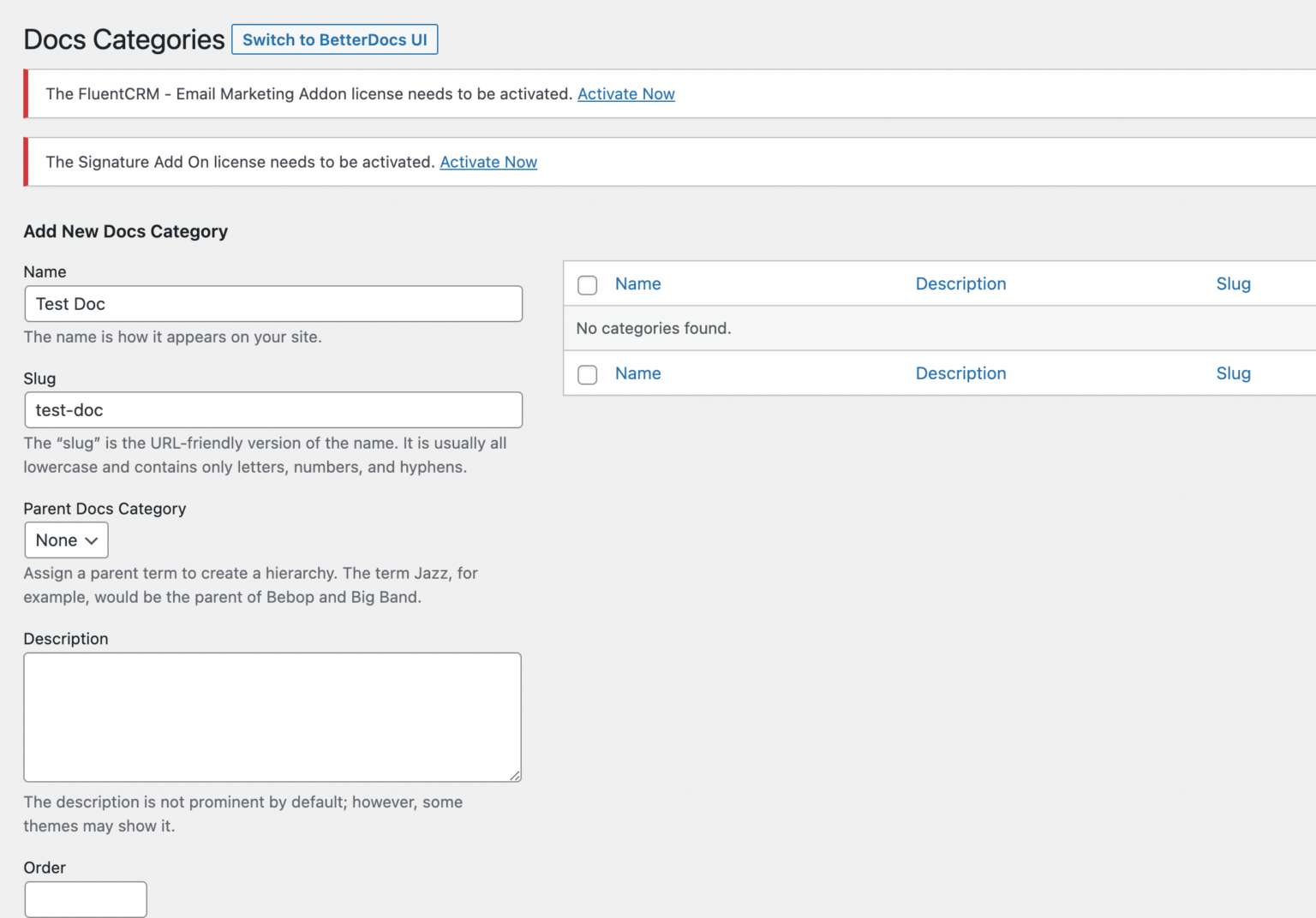Click the Switch to BetterDocs UI button

point(334,39)
